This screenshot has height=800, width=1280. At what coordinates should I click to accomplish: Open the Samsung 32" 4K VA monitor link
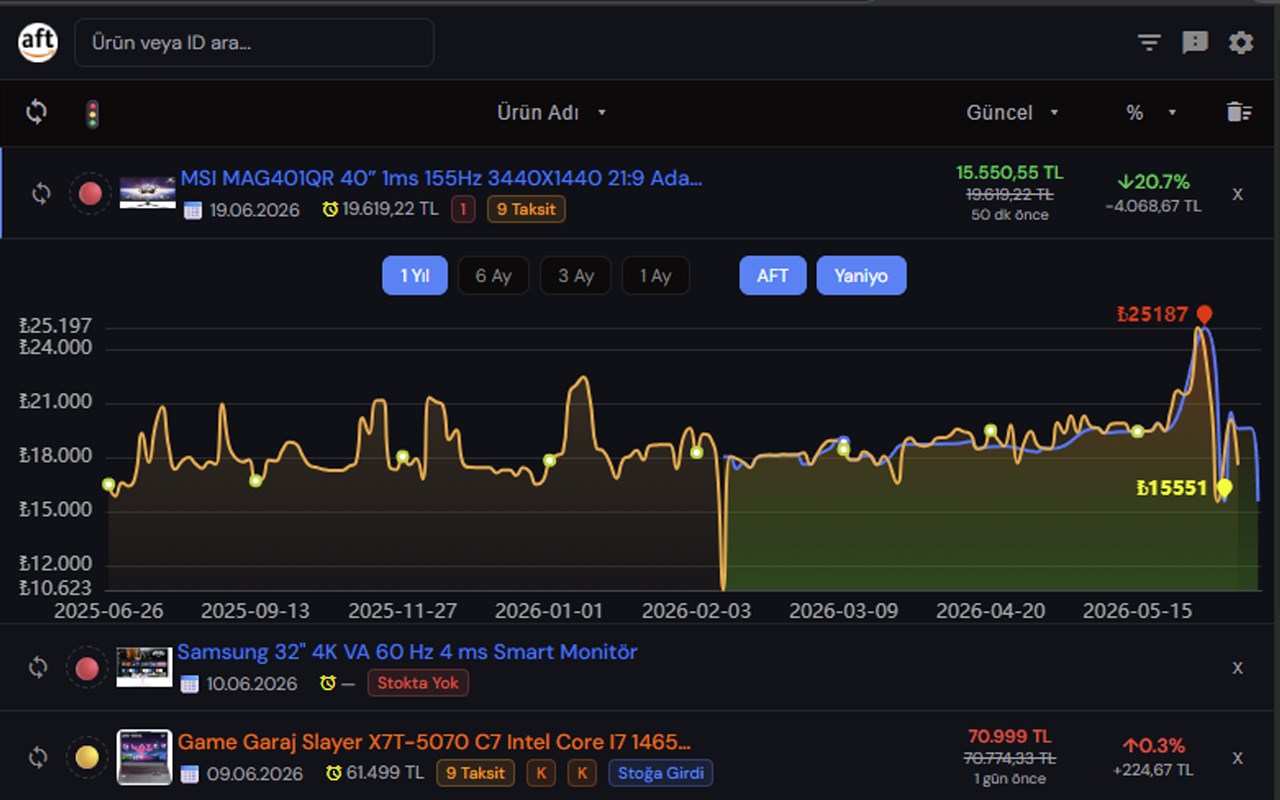[407, 652]
